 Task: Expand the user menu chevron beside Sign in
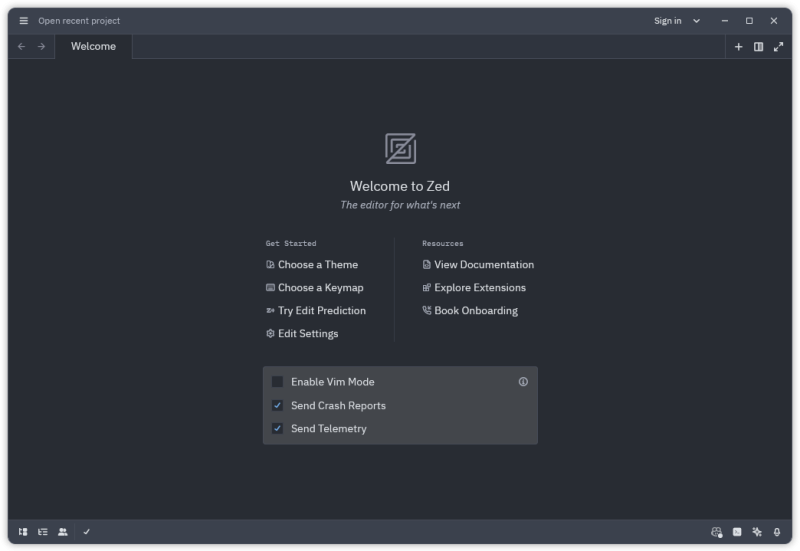tap(697, 20)
